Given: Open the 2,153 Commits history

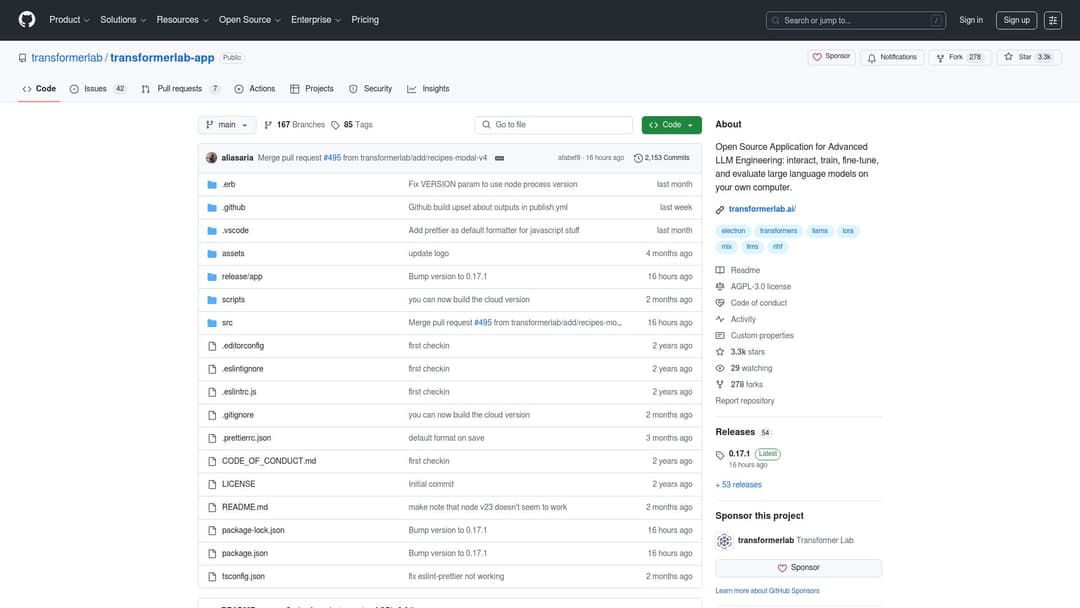Looking at the screenshot, I should coord(661,158).
